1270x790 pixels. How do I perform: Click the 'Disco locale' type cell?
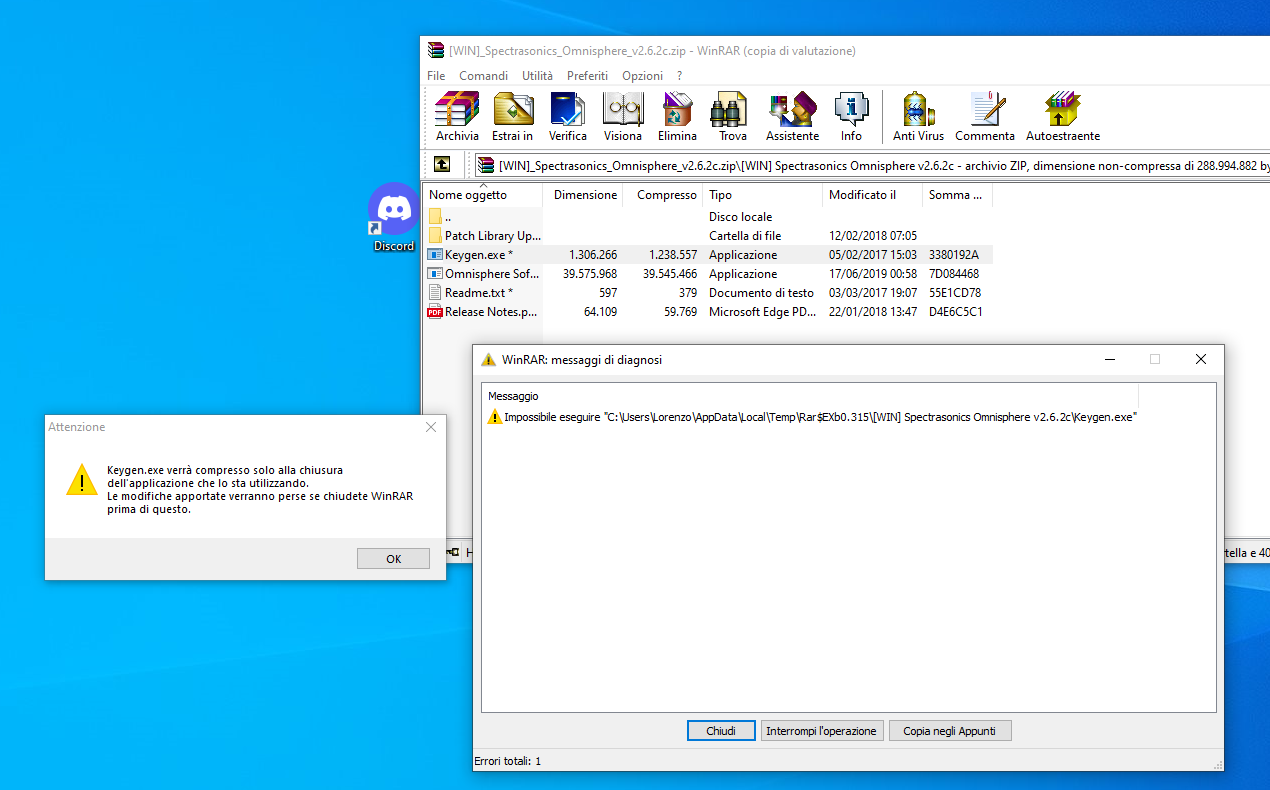click(x=741, y=217)
